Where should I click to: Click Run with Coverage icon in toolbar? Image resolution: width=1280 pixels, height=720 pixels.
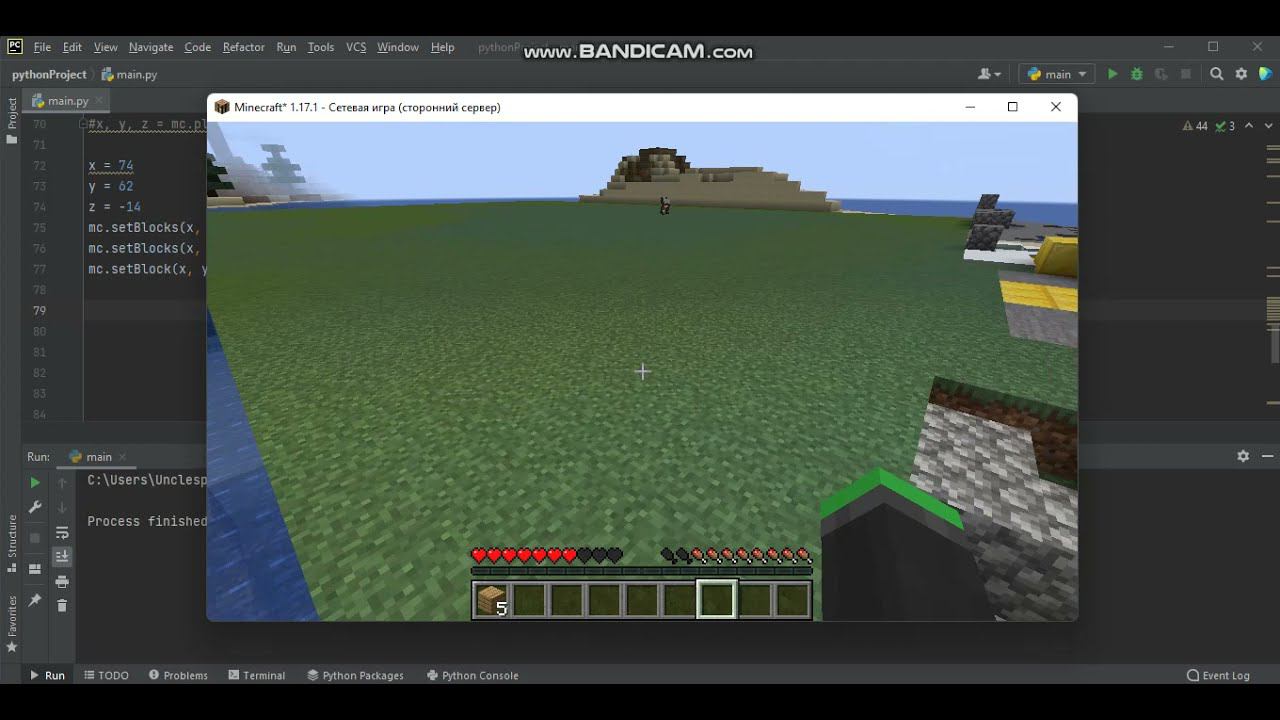[x=1161, y=74]
